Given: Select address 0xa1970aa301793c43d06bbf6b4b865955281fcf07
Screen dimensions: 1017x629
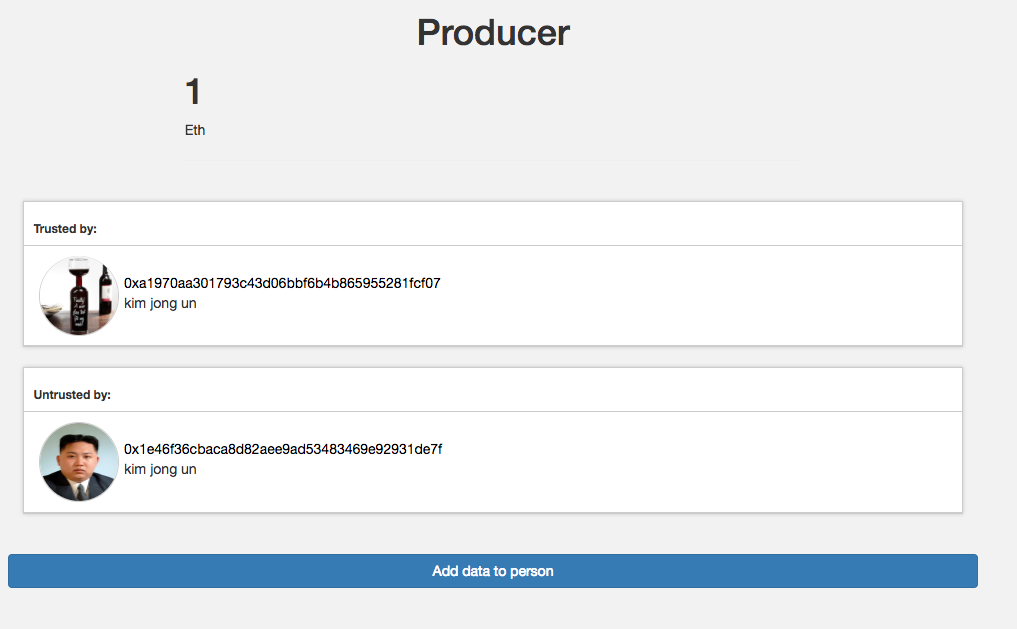Looking at the screenshot, I should tap(282, 283).
